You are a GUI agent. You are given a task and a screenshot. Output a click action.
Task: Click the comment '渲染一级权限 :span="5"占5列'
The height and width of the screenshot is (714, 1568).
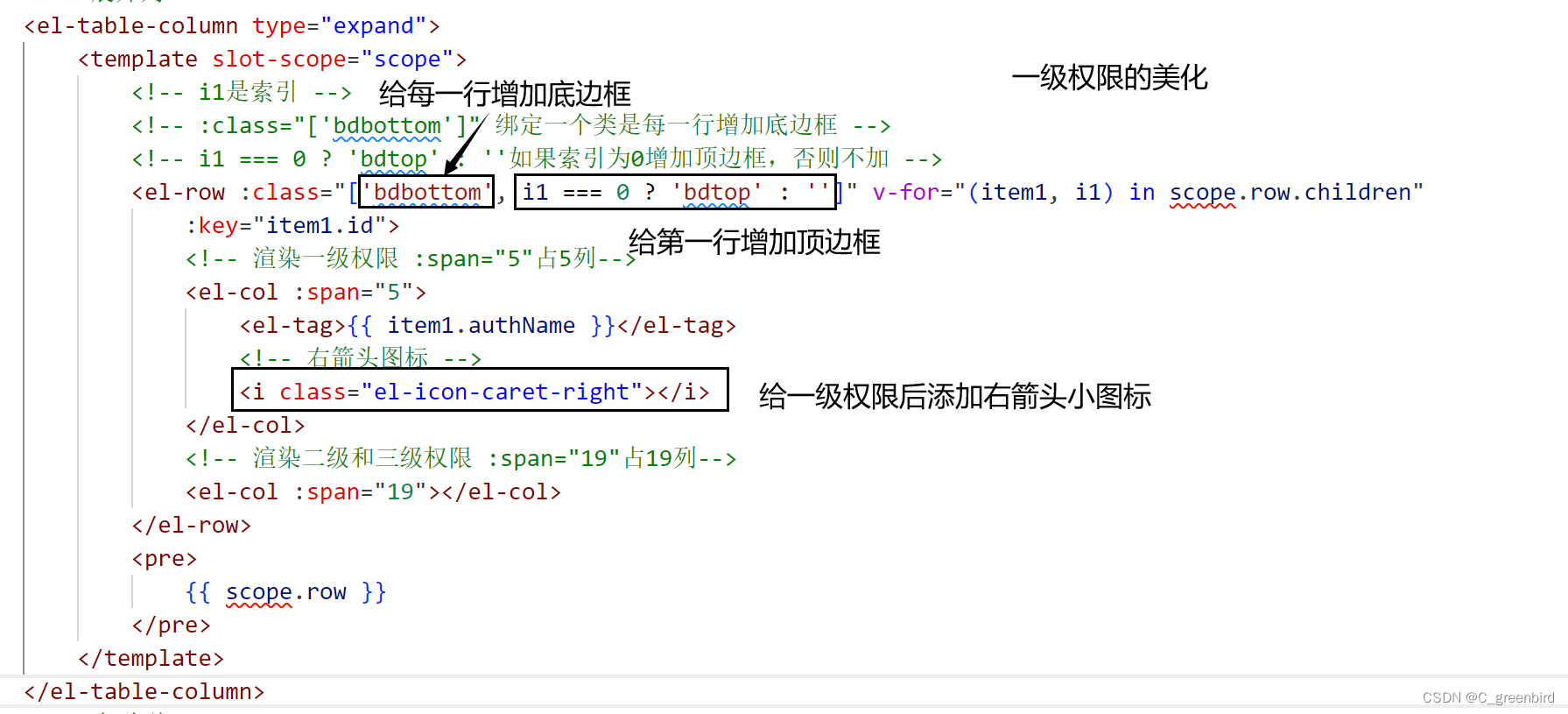pyautogui.click(x=410, y=258)
